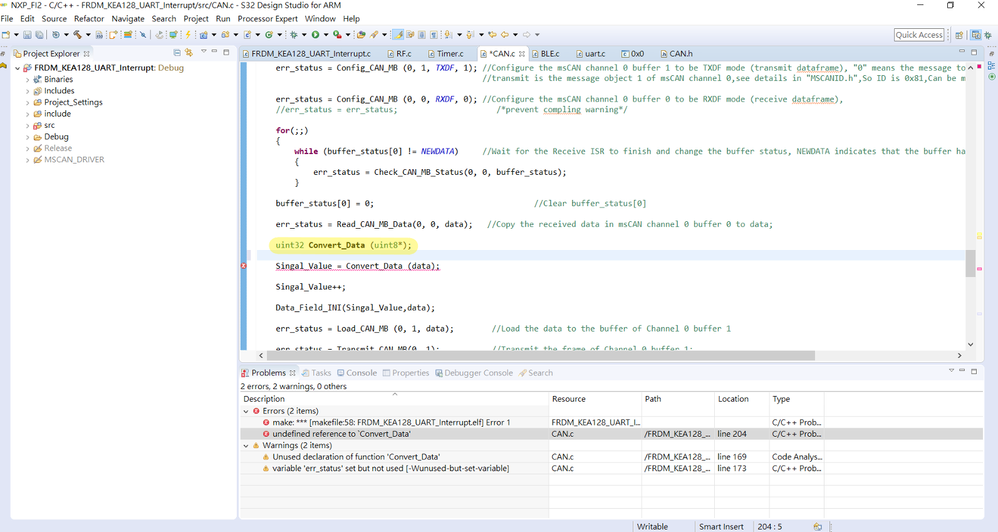Open the Debugger Console tab

click(x=474, y=373)
